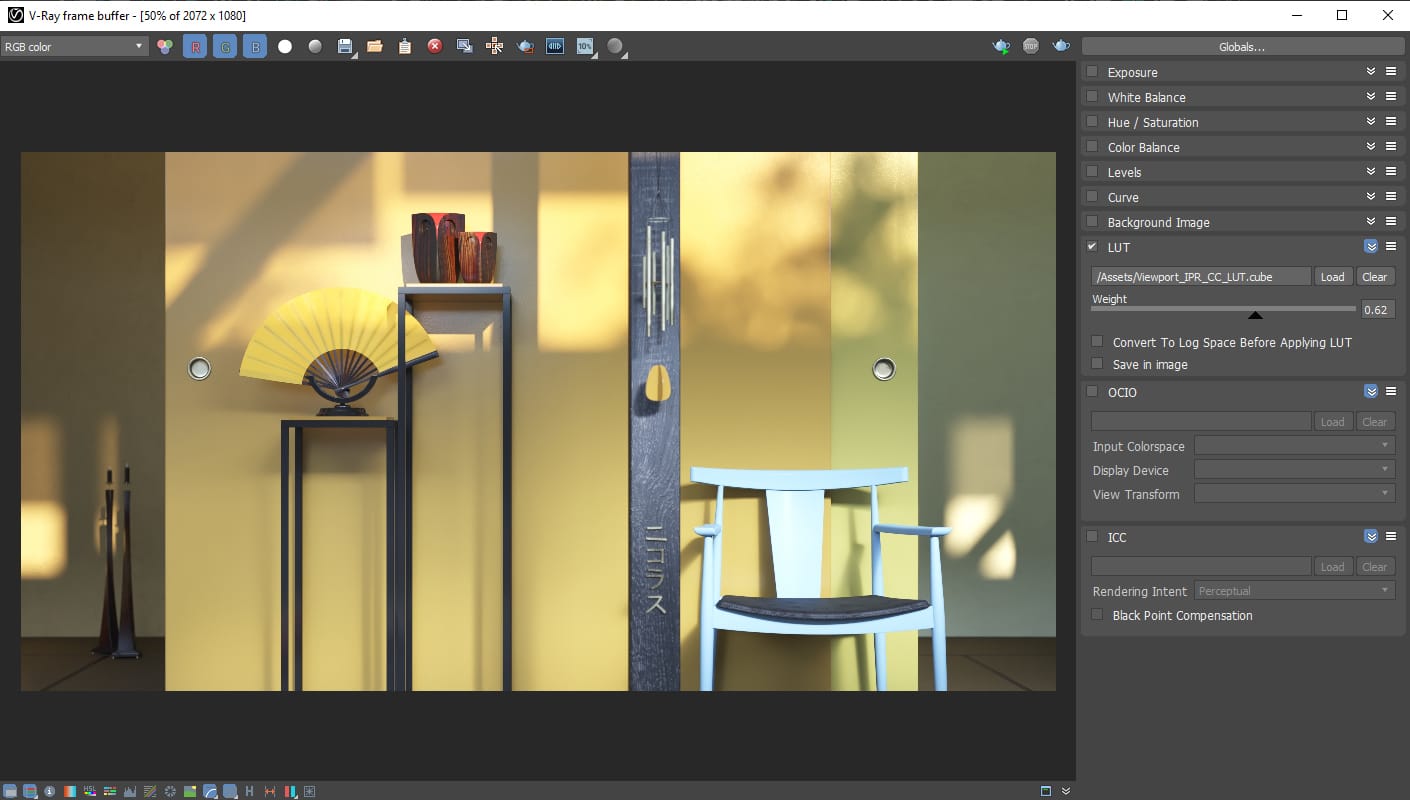Image resolution: width=1410 pixels, height=800 pixels.
Task: Click the save image floppy disk icon
Action: pyautogui.click(x=345, y=46)
